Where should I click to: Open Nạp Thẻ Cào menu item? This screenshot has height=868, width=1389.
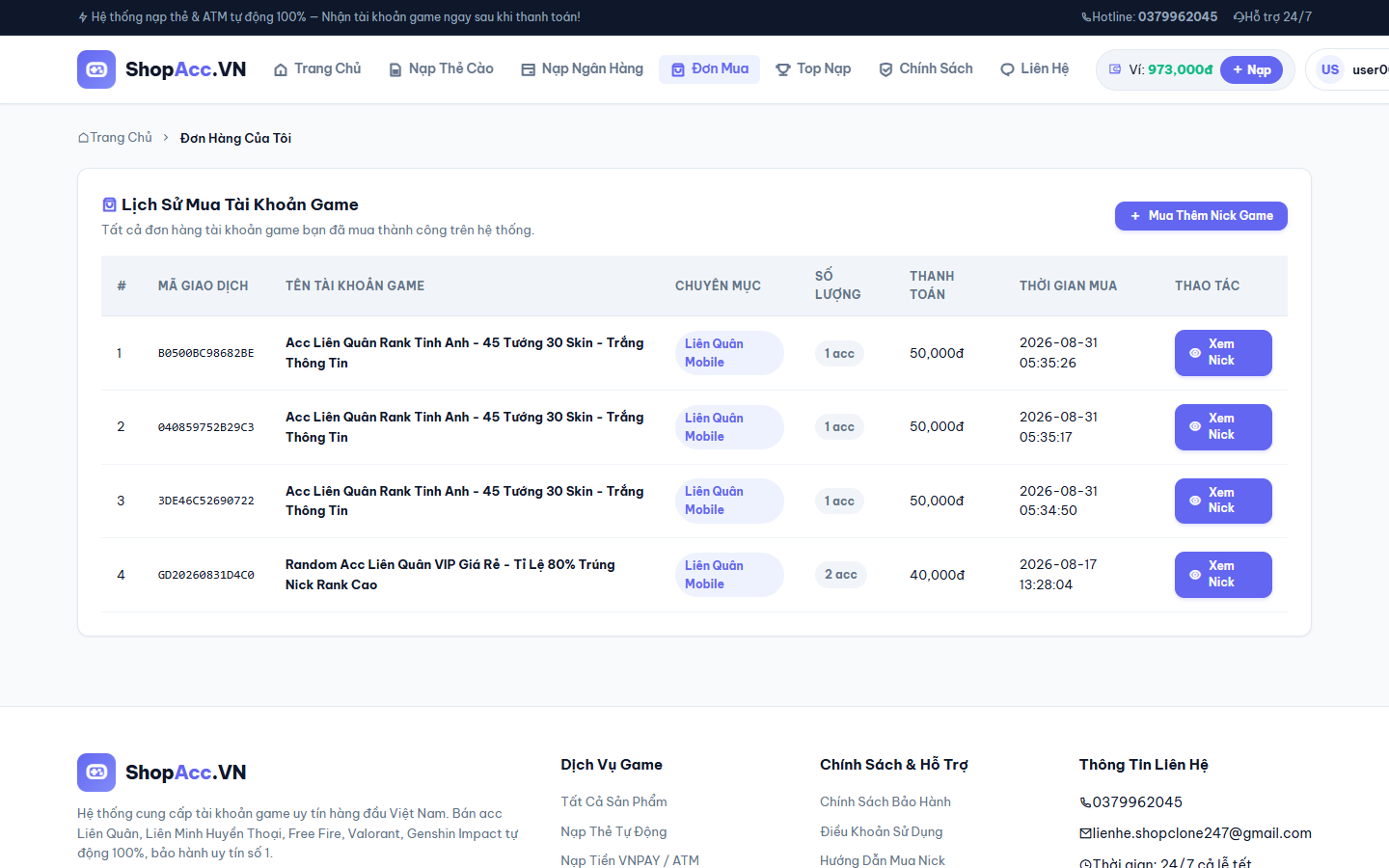pos(441,68)
